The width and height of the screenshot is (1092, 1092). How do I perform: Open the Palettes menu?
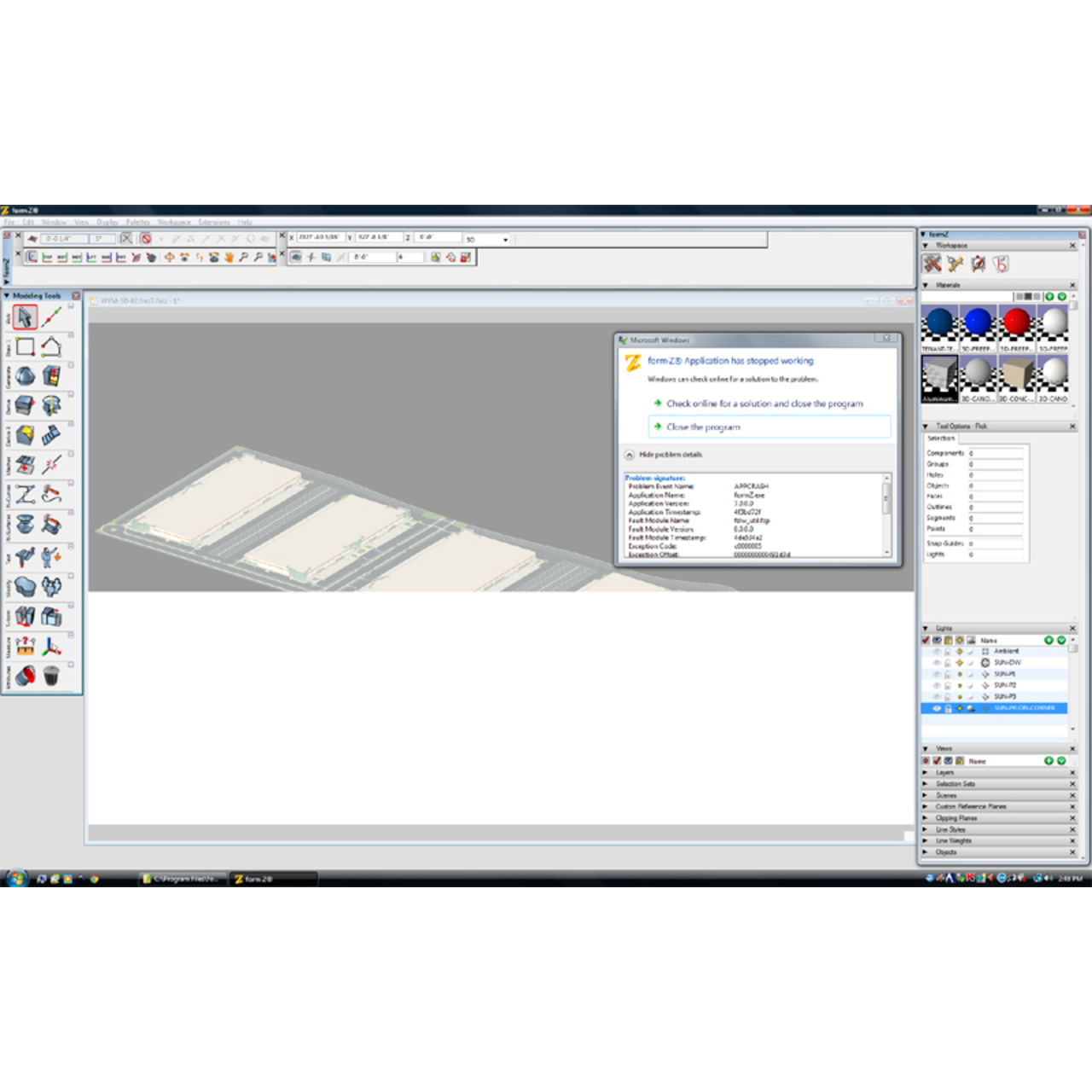[x=137, y=222]
